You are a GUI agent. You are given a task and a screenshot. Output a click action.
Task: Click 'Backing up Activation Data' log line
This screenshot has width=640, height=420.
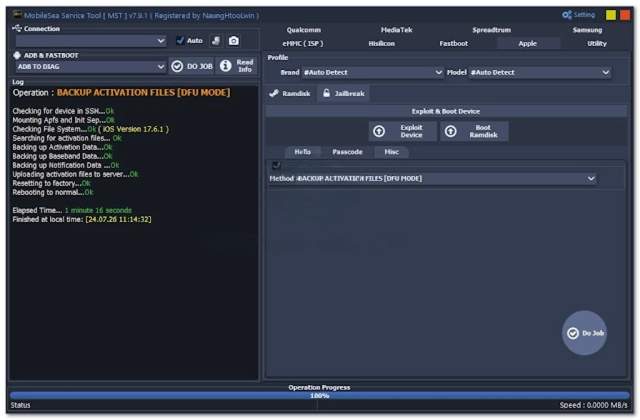pyautogui.click(x=62, y=147)
